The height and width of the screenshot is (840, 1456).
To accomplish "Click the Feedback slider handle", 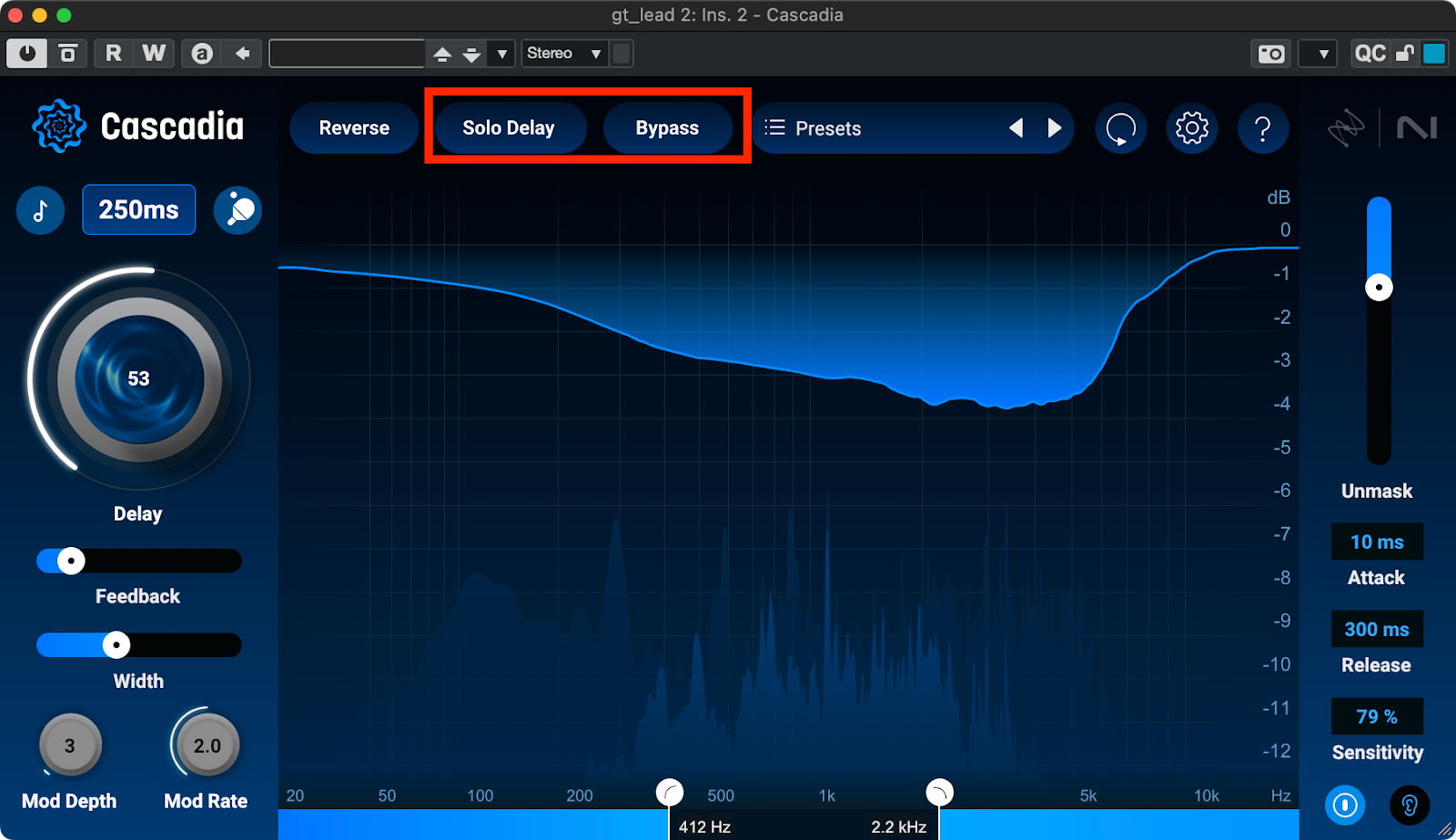I will pos(71,561).
